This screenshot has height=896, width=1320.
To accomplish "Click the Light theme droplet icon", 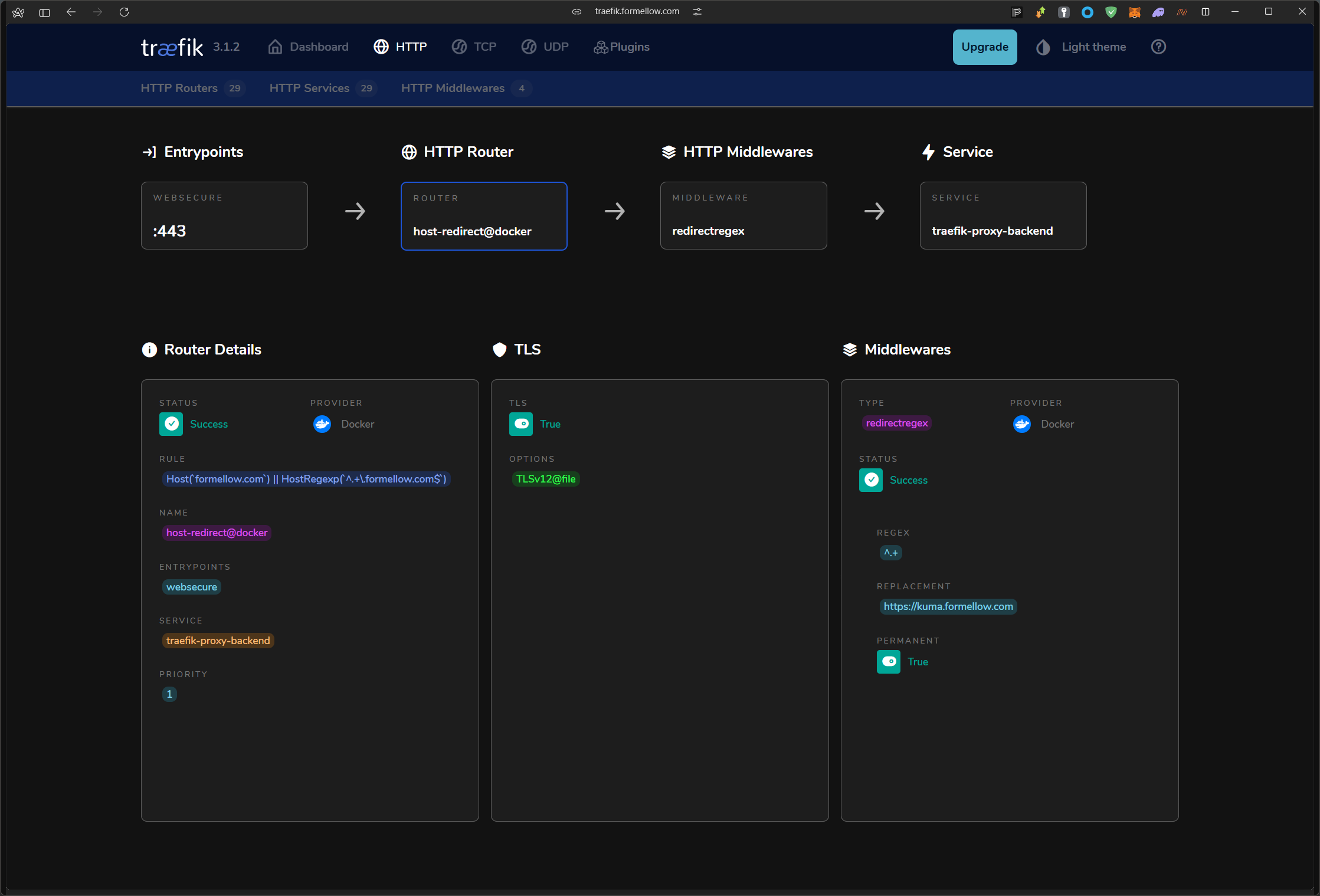I will click(1043, 47).
